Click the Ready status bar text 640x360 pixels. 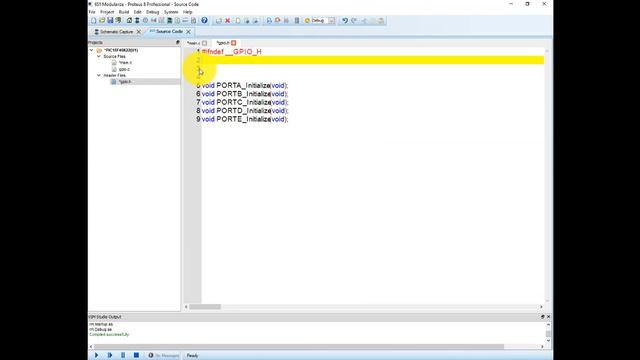click(192, 356)
